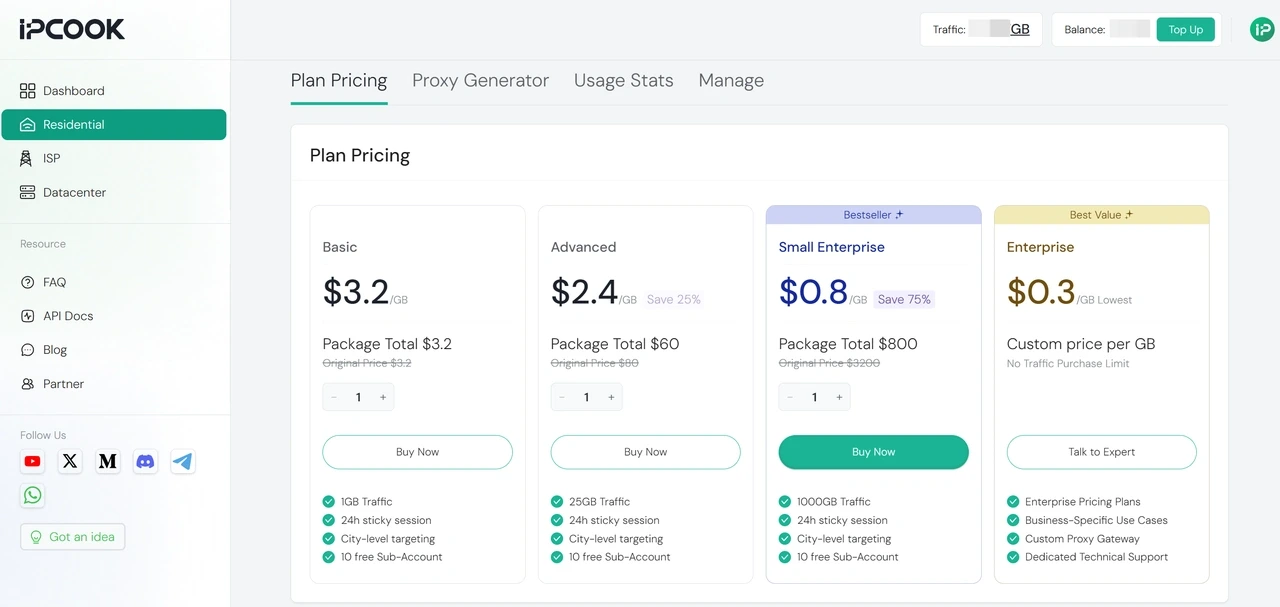Viewport: 1280px width, 607px height.
Task: Click the Medium social icon
Action: (108, 461)
